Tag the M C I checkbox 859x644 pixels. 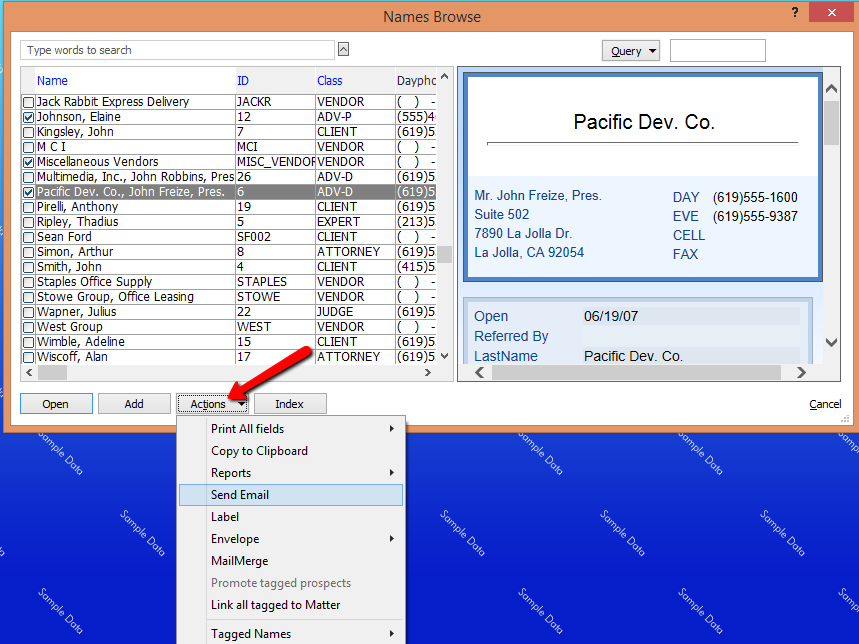(x=28, y=147)
